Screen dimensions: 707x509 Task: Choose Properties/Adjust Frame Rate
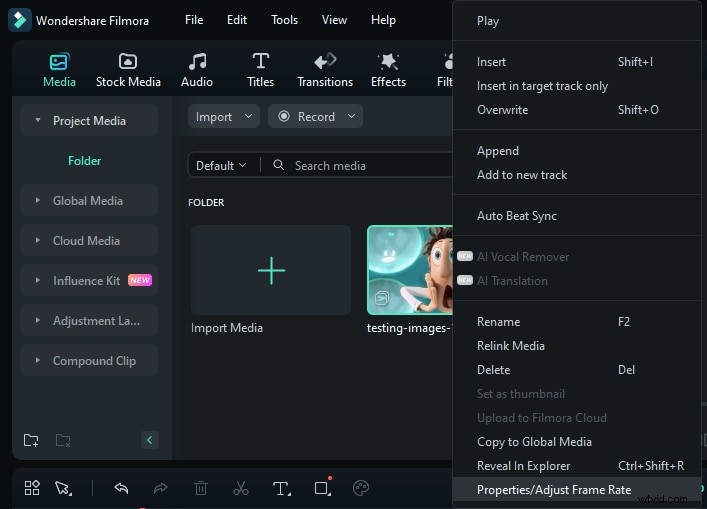[x=577, y=490]
